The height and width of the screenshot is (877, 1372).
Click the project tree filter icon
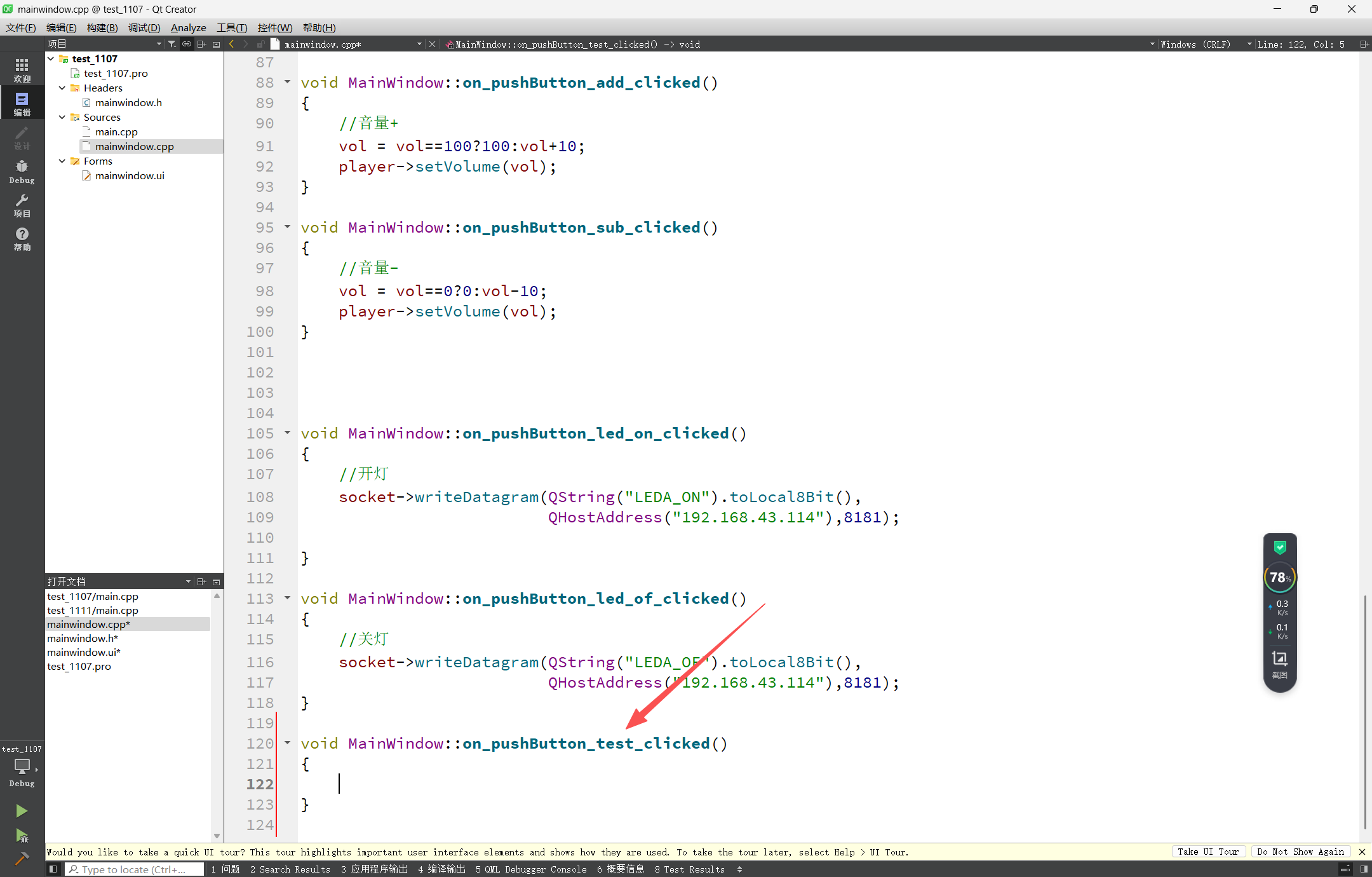[x=171, y=44]
